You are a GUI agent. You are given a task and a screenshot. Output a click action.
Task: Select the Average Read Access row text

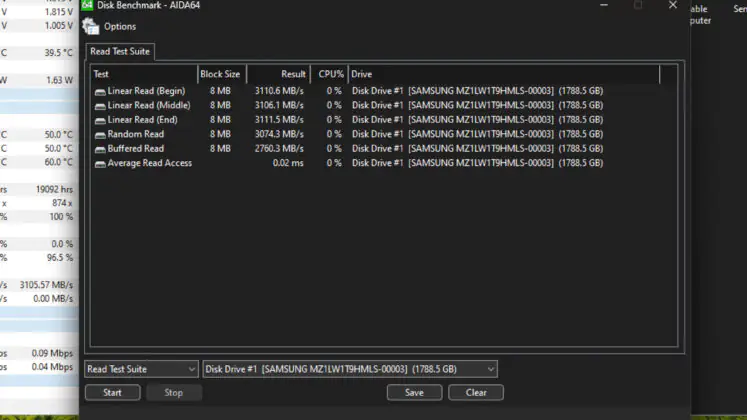pyautogui.click(x=150, y=163)
